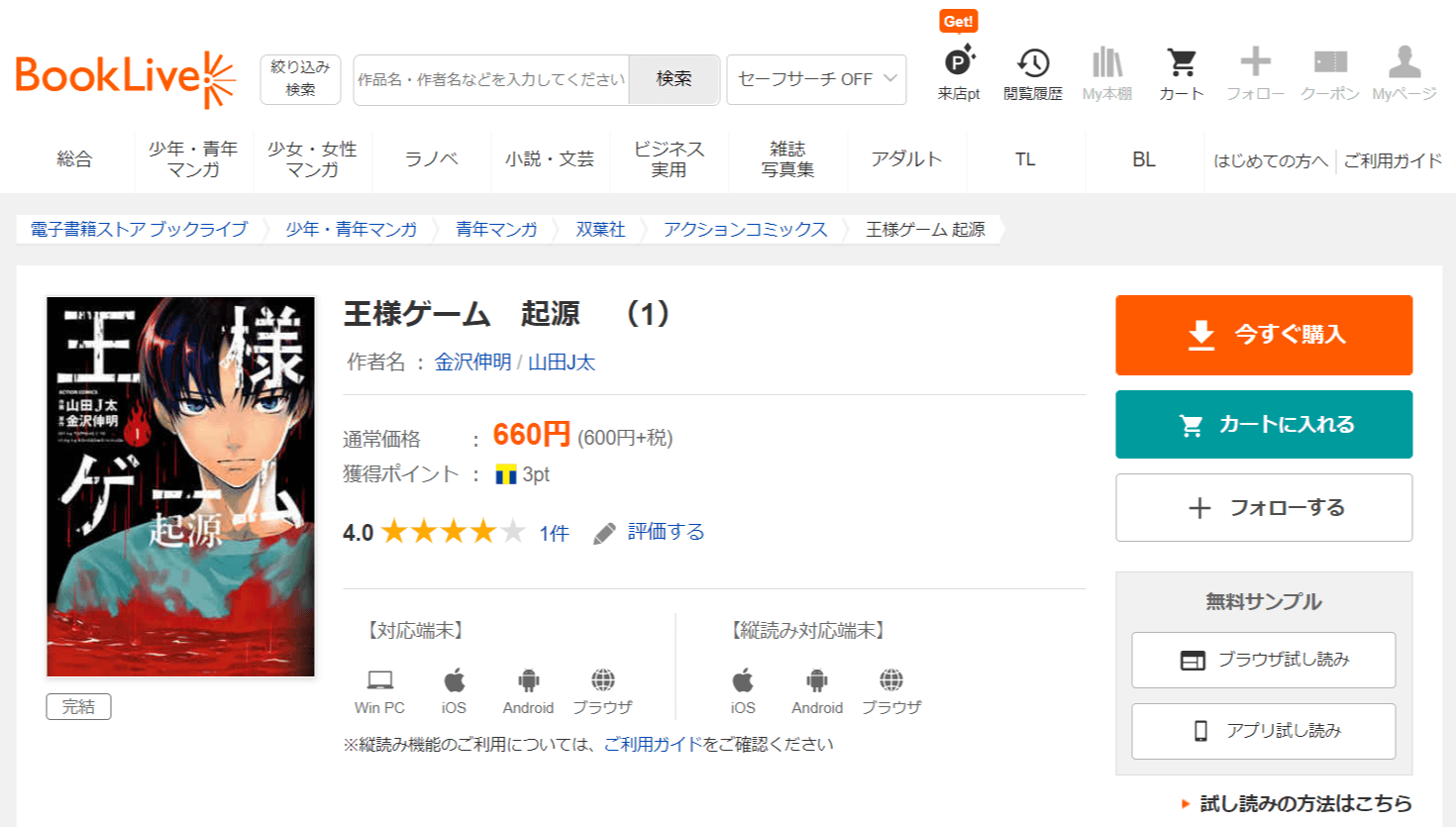Select the 総合 category tab
Screen dimensions: 1456x827
[x=74, y=159]
